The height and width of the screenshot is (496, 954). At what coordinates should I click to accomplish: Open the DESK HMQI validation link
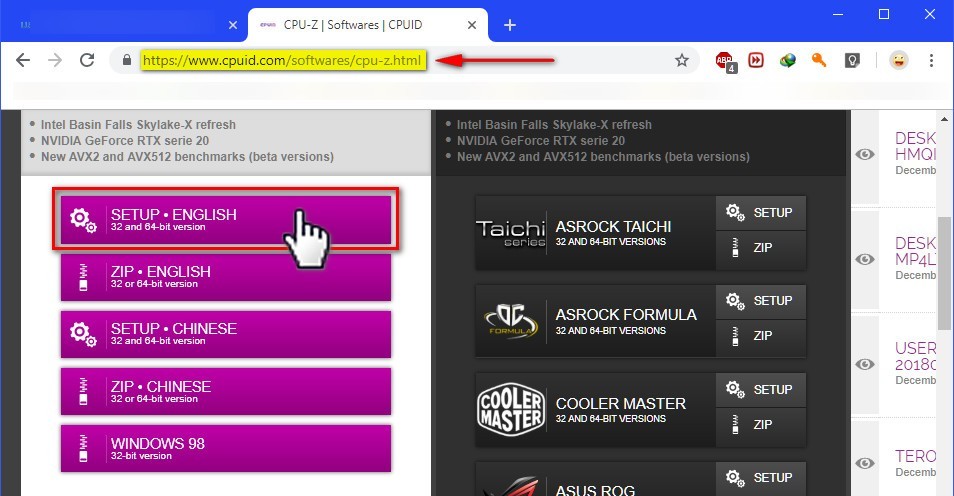point(915,146)
